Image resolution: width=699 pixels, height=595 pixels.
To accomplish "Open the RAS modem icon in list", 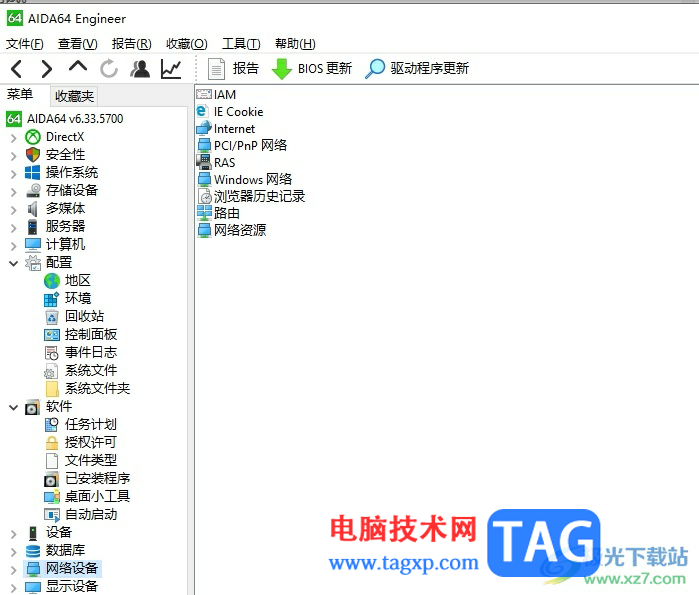I will [x=204, y=162].
